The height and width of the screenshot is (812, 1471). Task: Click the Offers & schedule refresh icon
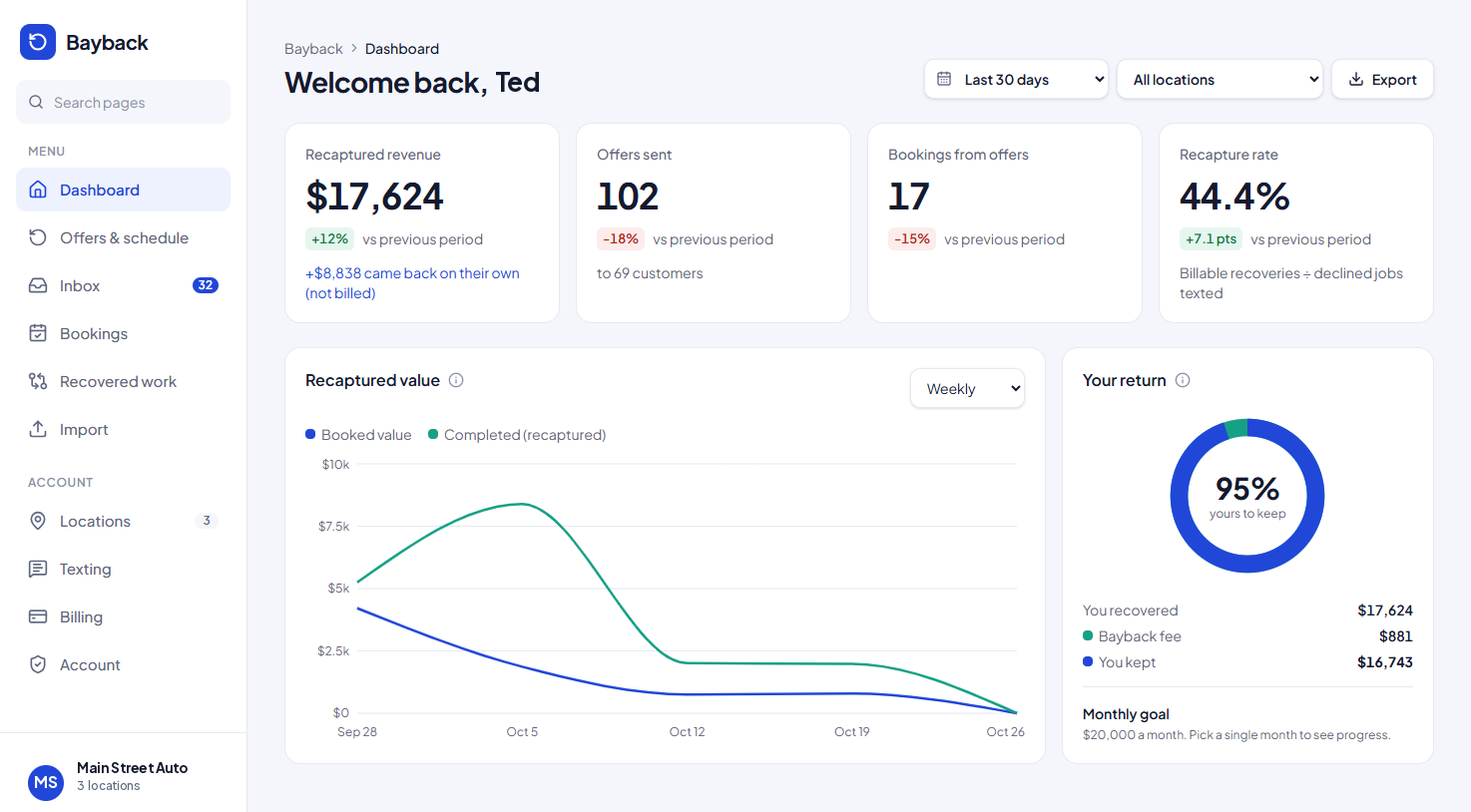38,237
